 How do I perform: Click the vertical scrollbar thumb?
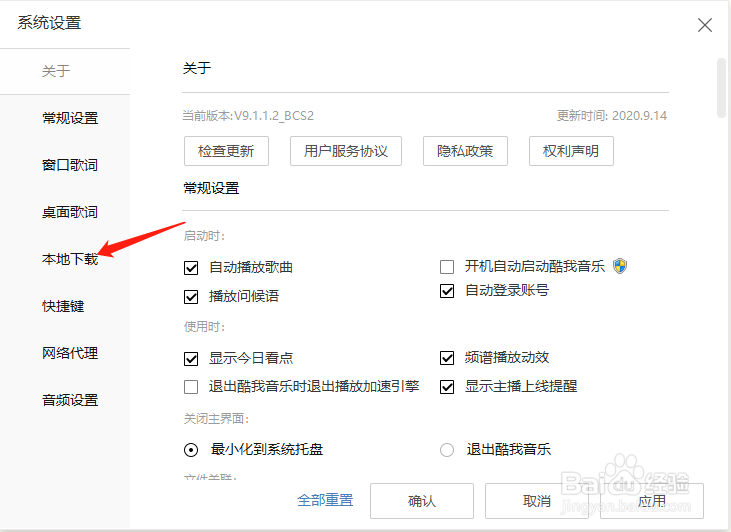pyautogui.click(x=721, y=88)
